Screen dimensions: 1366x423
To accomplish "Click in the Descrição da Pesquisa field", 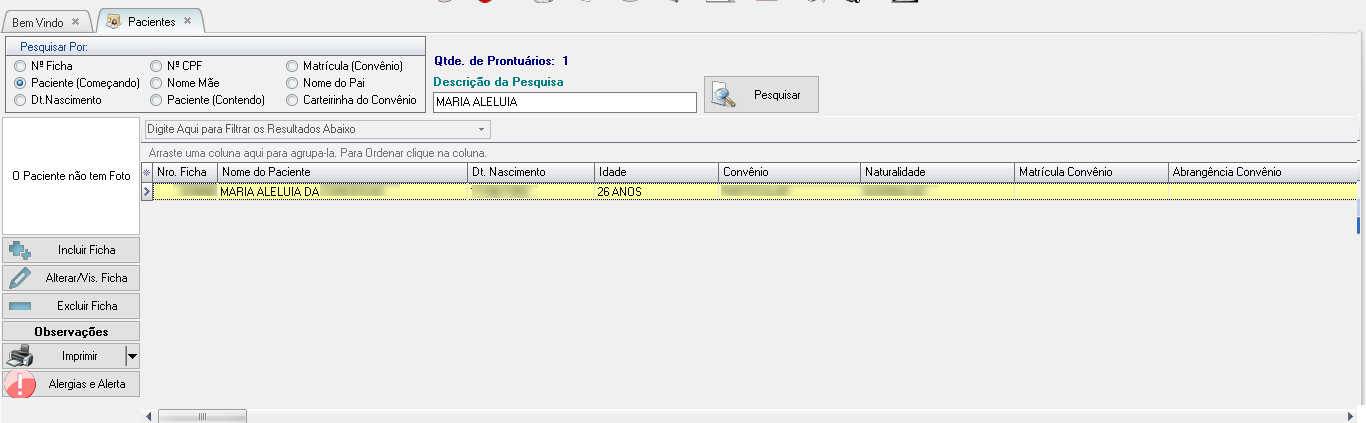I will [x=564, y=102].
